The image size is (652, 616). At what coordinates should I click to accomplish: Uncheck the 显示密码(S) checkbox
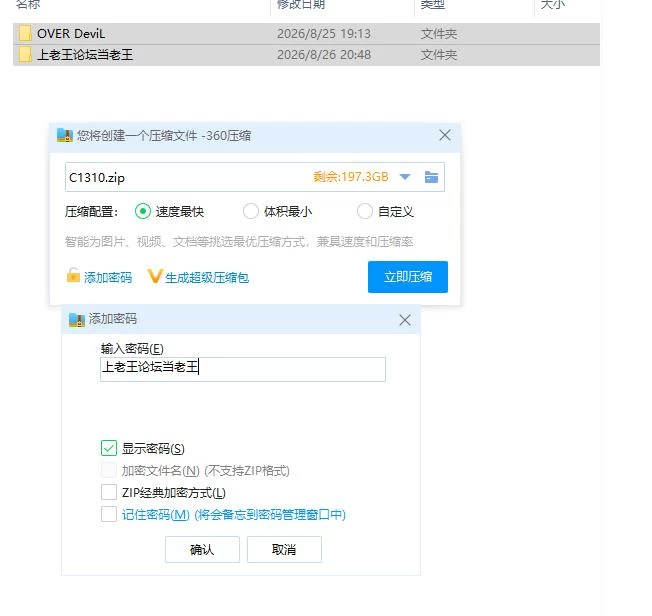point(109,448)
